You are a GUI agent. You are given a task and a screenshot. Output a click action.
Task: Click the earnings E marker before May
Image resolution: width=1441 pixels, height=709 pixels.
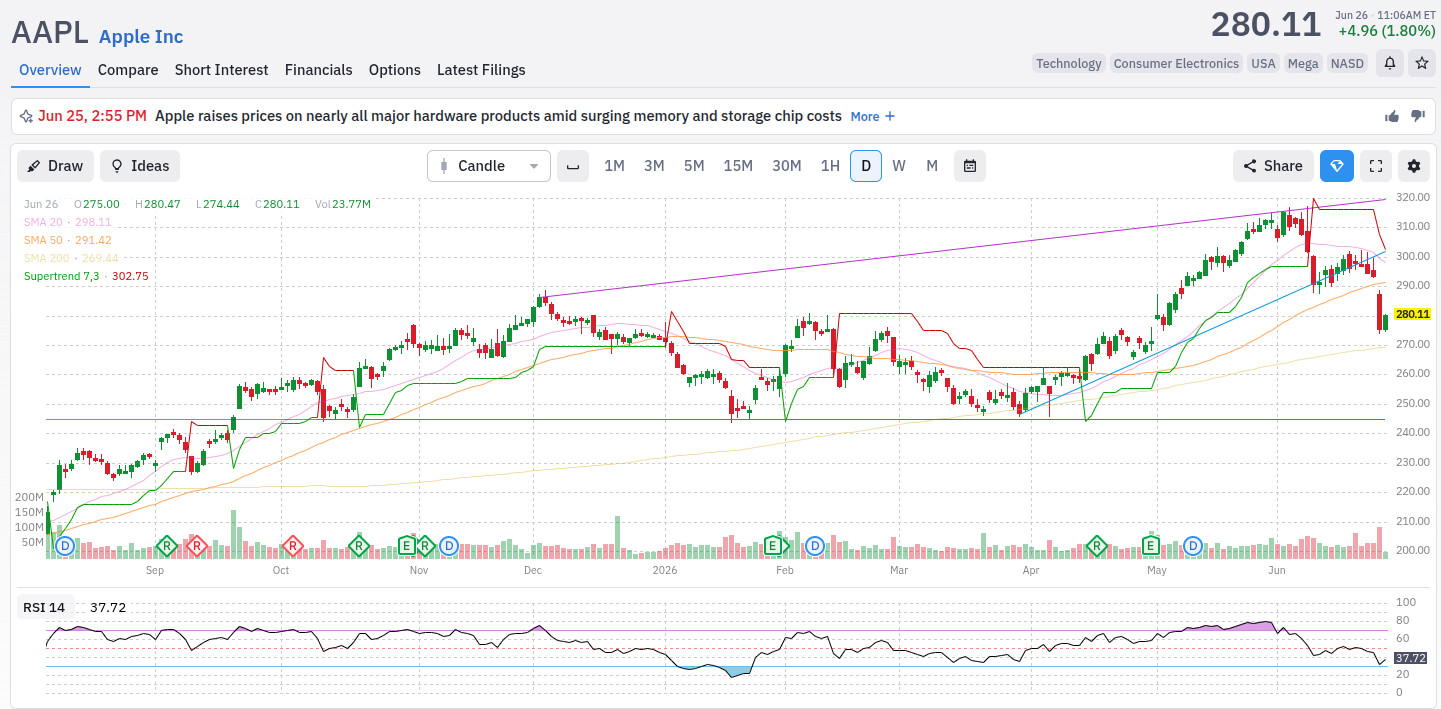[1151, 546]
